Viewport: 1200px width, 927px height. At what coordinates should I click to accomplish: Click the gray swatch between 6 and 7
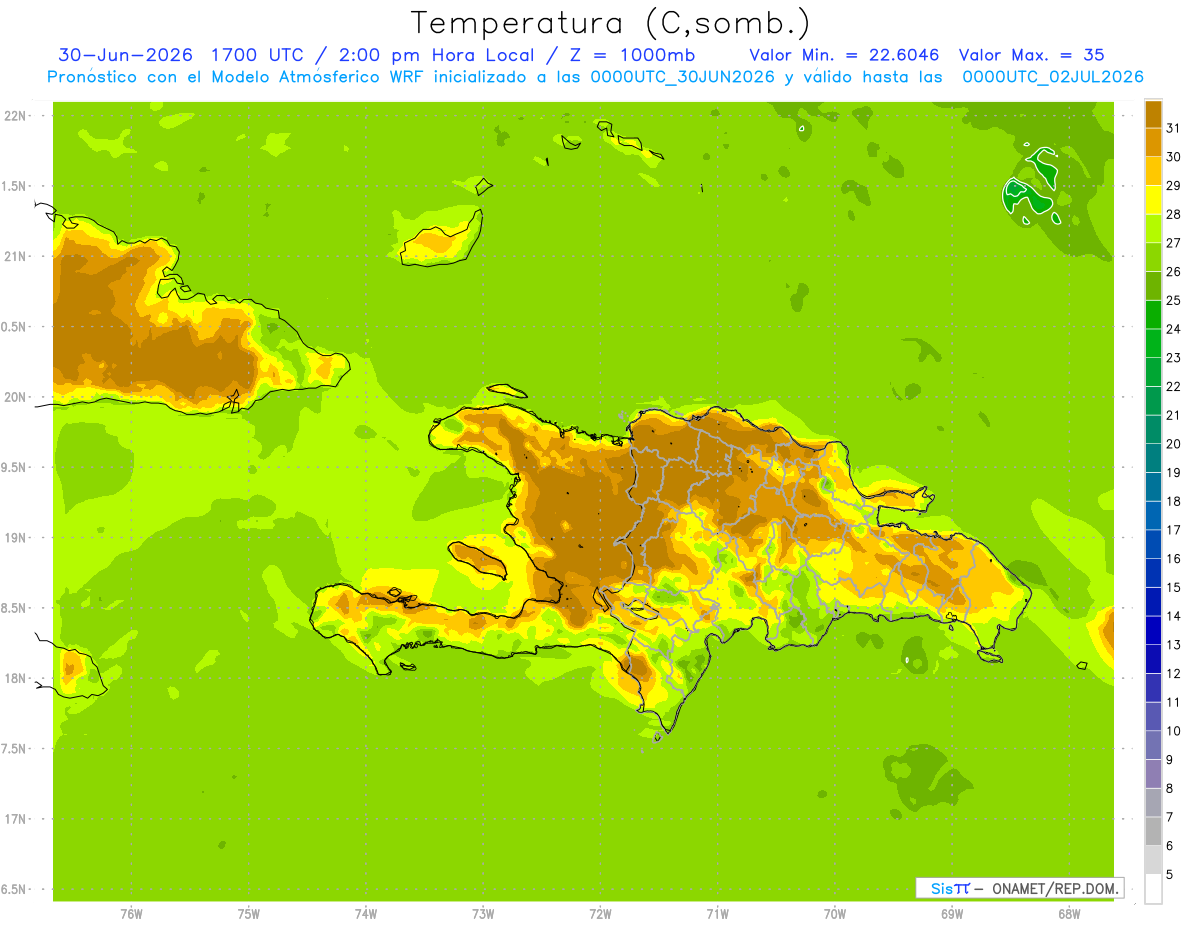coord(1153,831)
